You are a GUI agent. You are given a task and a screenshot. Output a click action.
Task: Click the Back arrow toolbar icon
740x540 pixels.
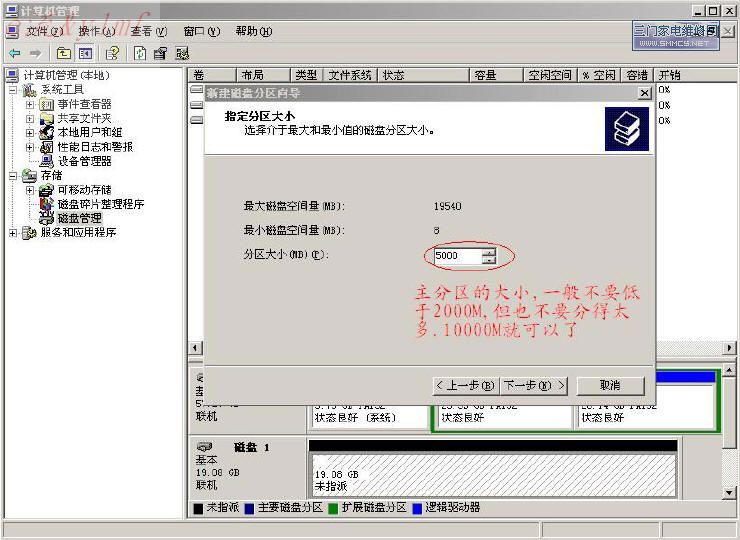pos(14,53)
